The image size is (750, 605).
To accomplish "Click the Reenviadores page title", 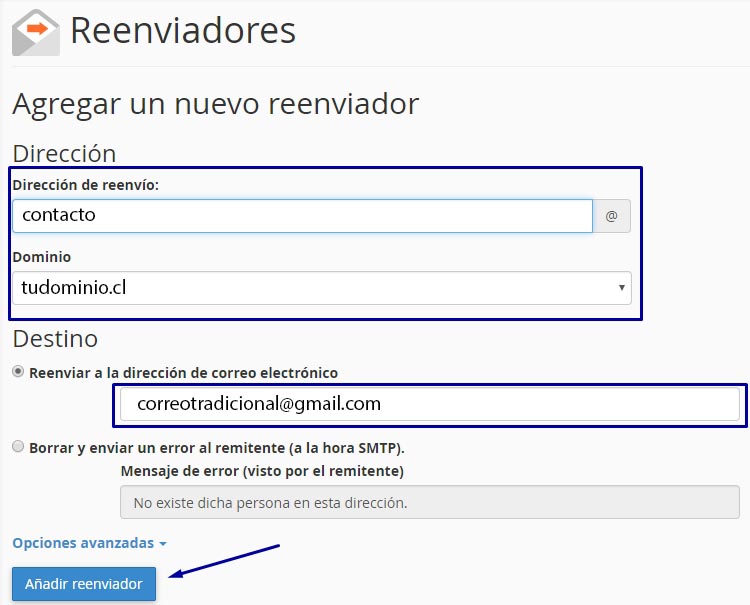I will coord(183,31).
